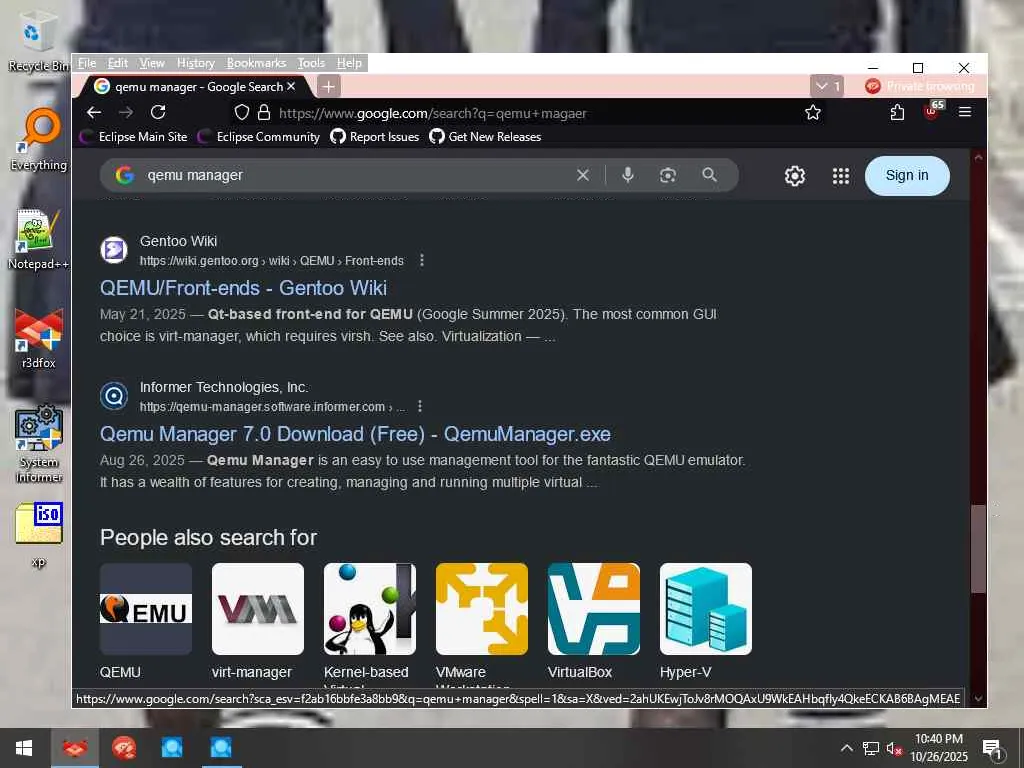Open the Edit menu
1024x768 pixels.
coord(118,63)
